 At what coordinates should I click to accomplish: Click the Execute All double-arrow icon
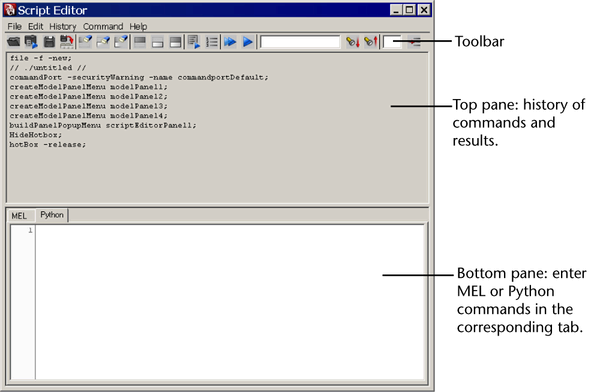point(230,41)
